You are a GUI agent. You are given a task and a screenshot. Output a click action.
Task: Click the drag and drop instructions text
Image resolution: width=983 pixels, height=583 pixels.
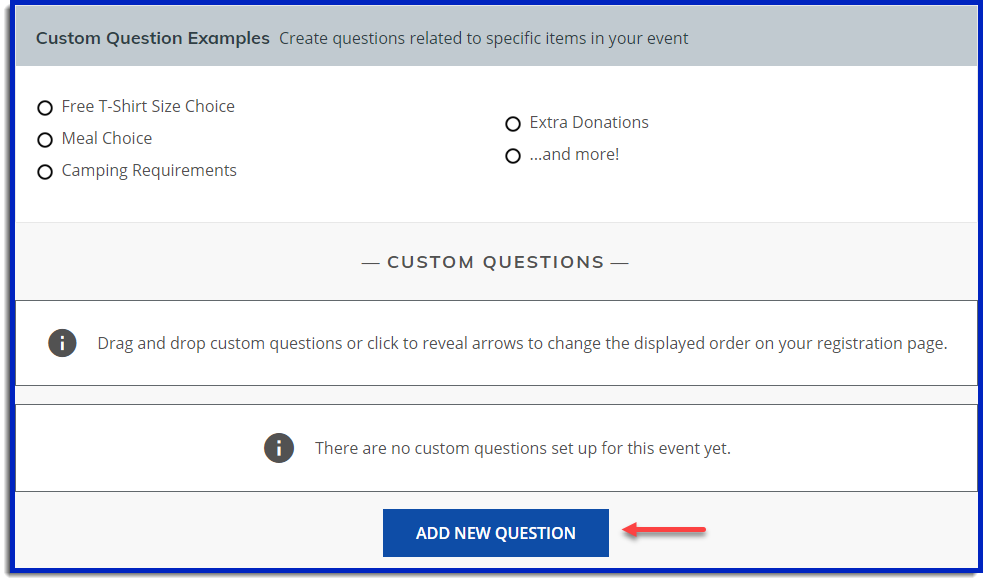coord(522,344)
